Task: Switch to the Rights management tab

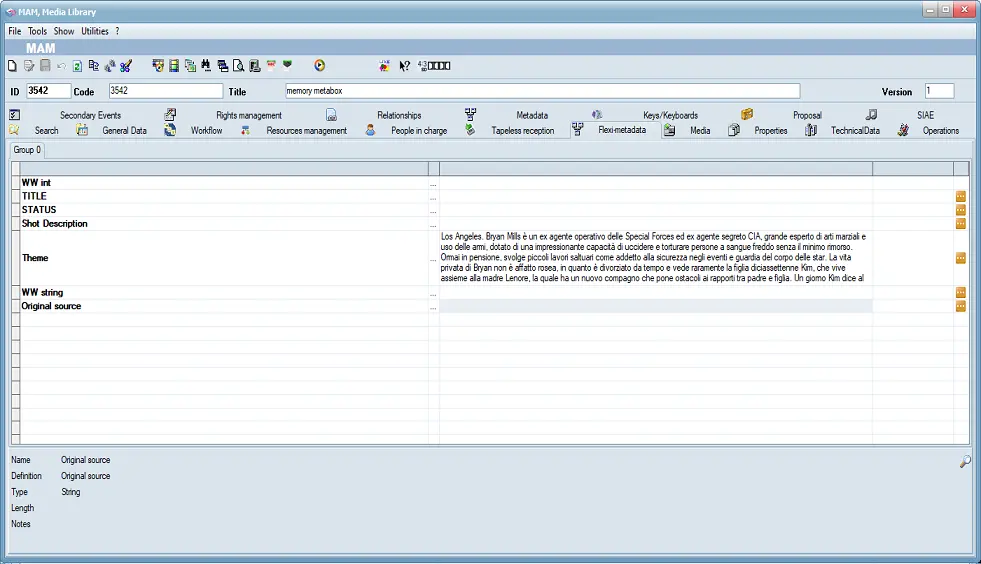Action: (x=248, y=115)
